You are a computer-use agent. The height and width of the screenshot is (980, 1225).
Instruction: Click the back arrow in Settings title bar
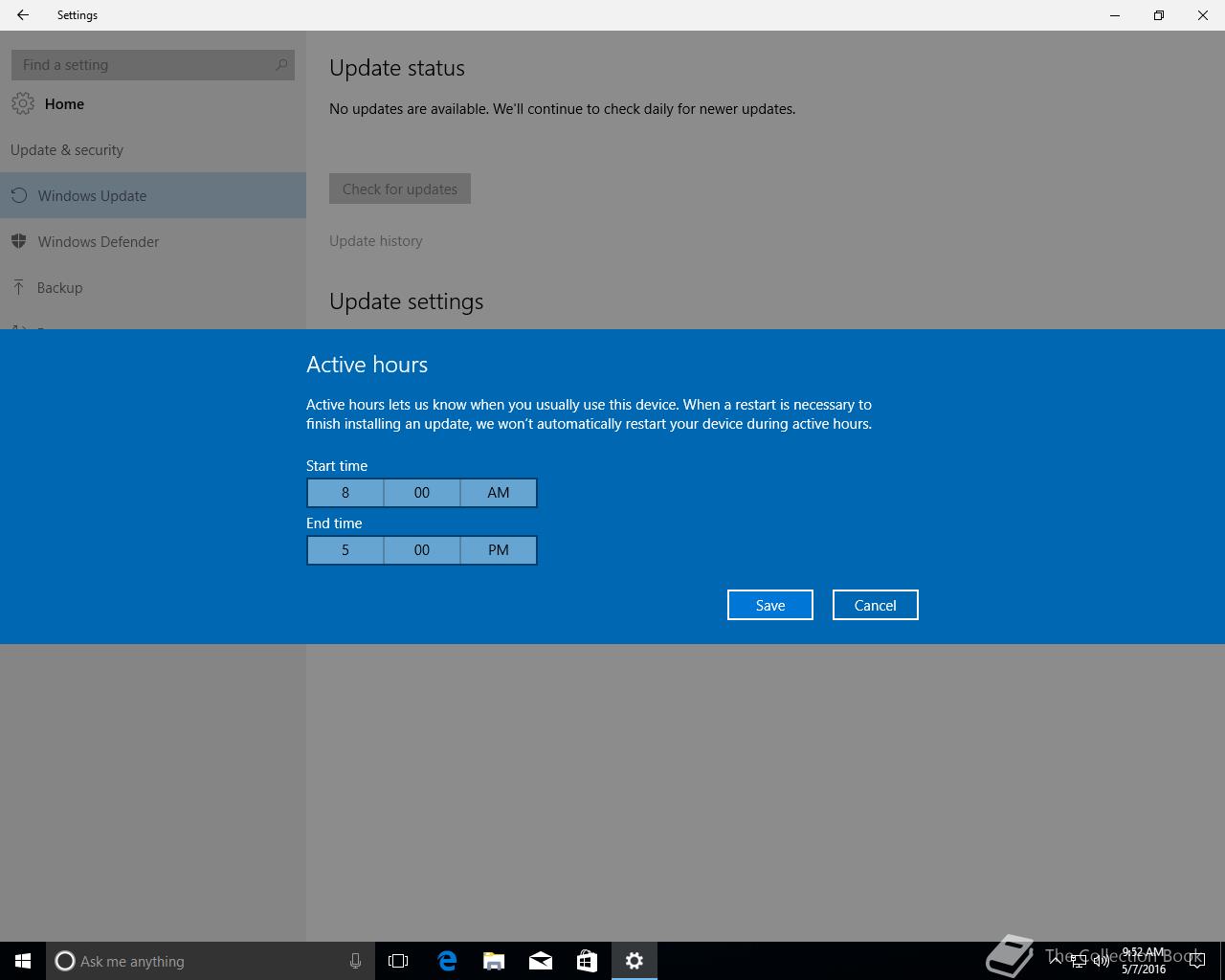(x=23, y=15)
